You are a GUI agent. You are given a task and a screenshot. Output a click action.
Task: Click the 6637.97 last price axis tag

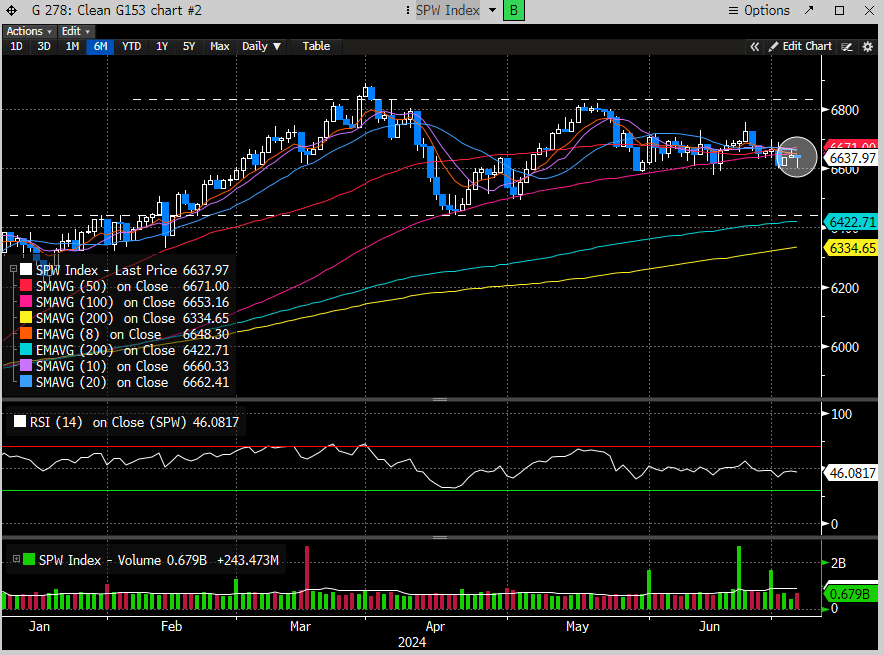coord(852,158)
